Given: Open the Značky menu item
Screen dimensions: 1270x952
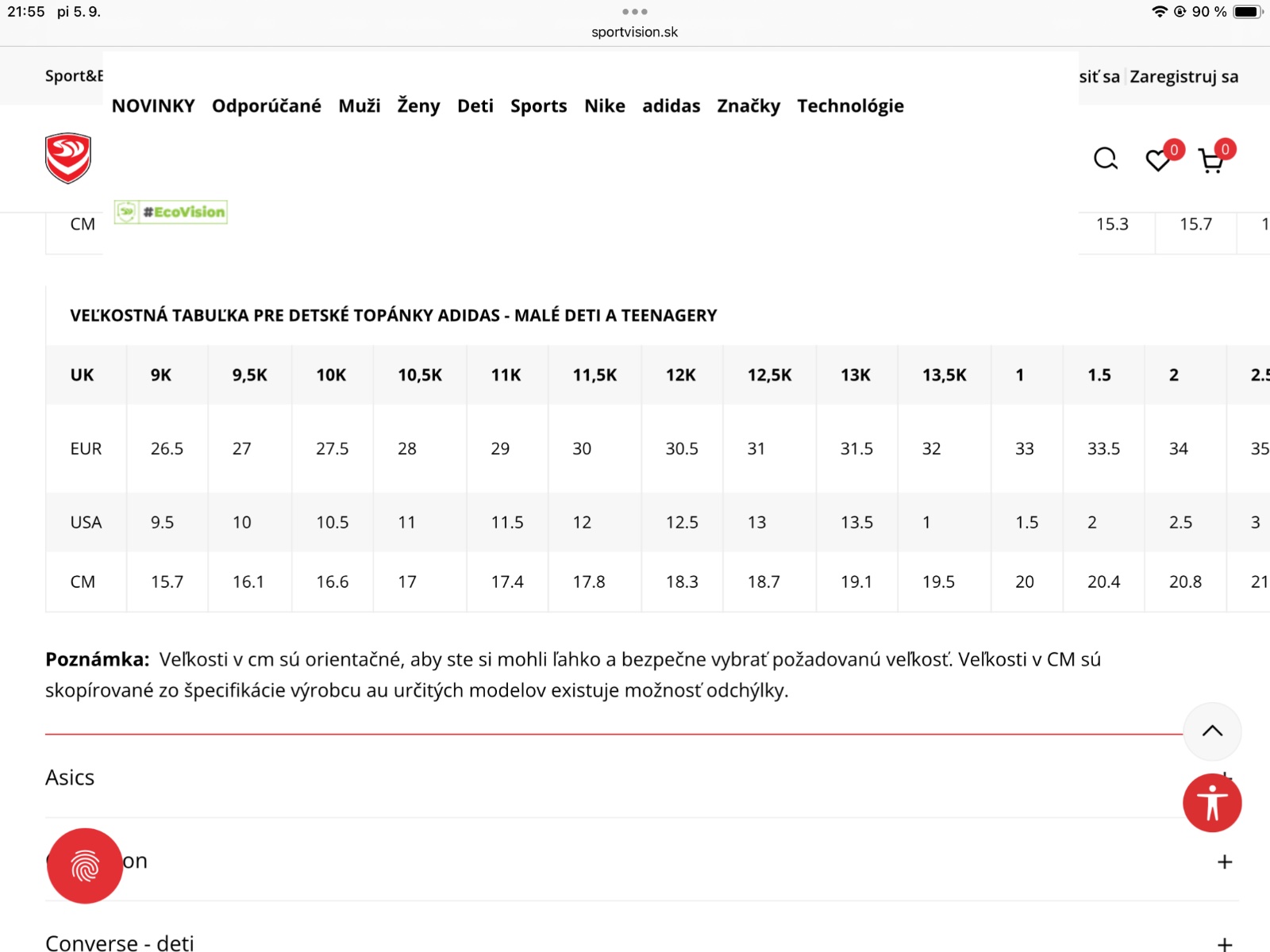Looking at the screenshot, I should click(x=748, y=106).
